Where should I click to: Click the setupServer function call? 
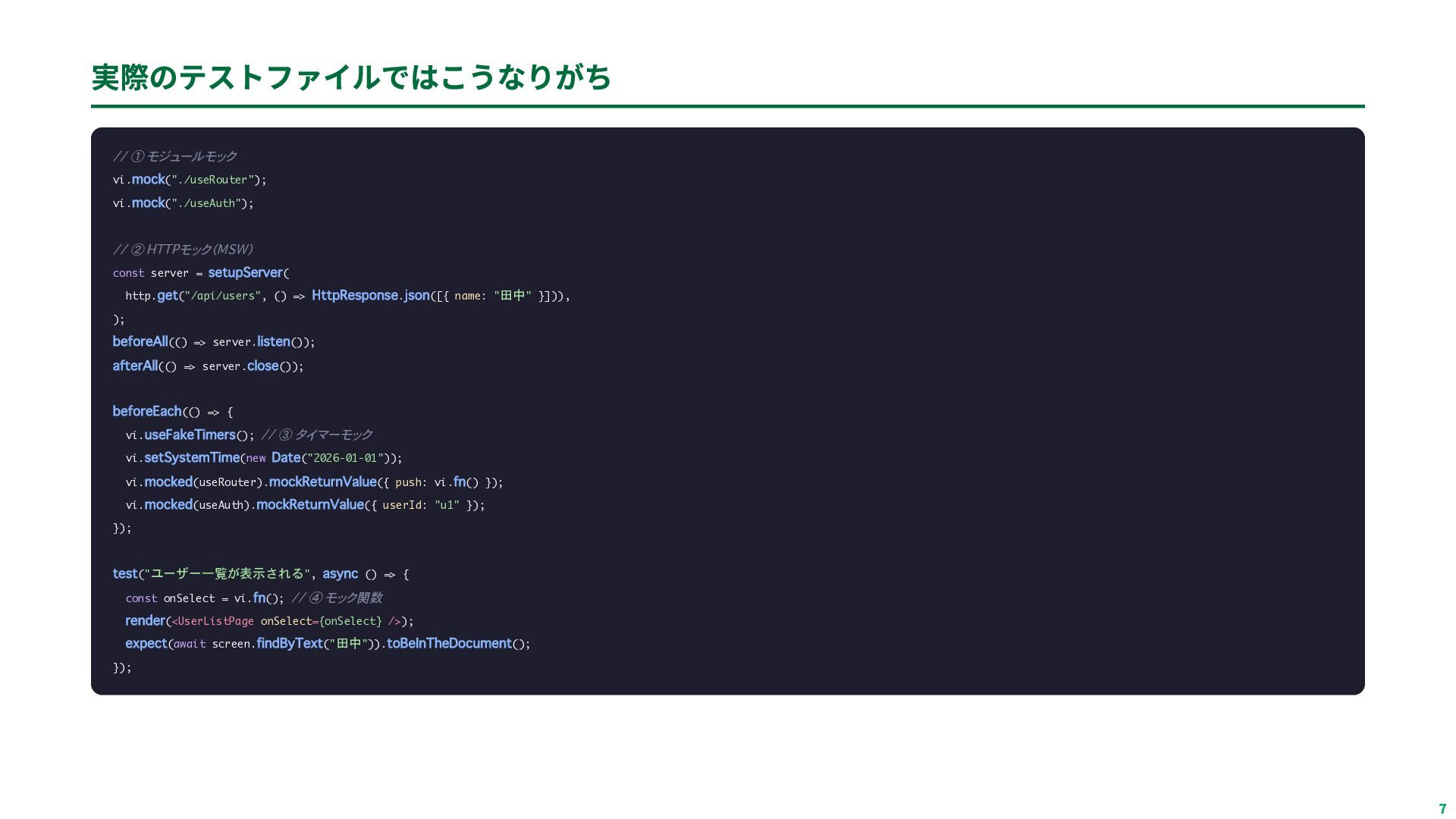[245, 272]
